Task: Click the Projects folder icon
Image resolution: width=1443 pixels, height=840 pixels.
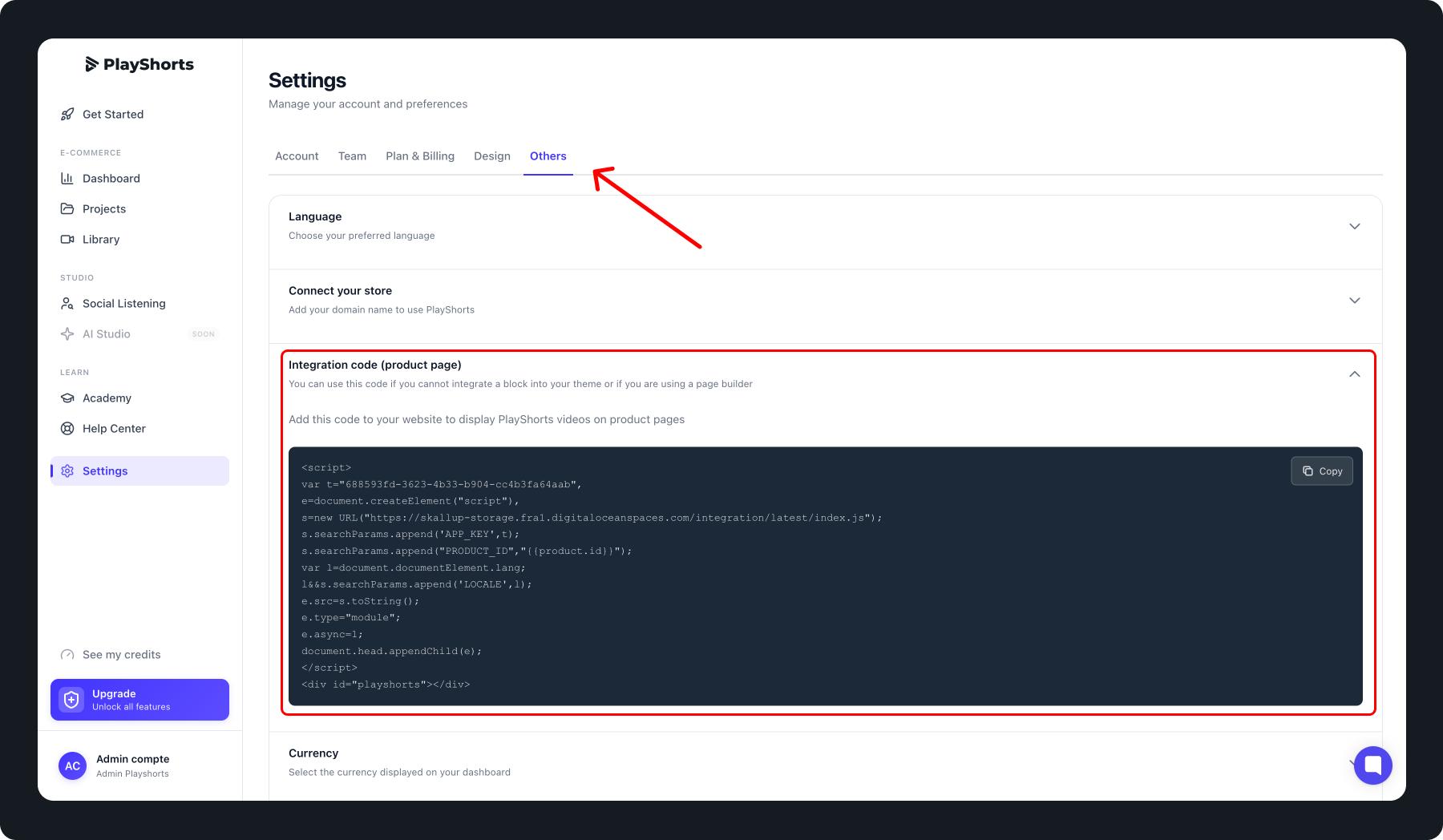Action: pos(67,208)
